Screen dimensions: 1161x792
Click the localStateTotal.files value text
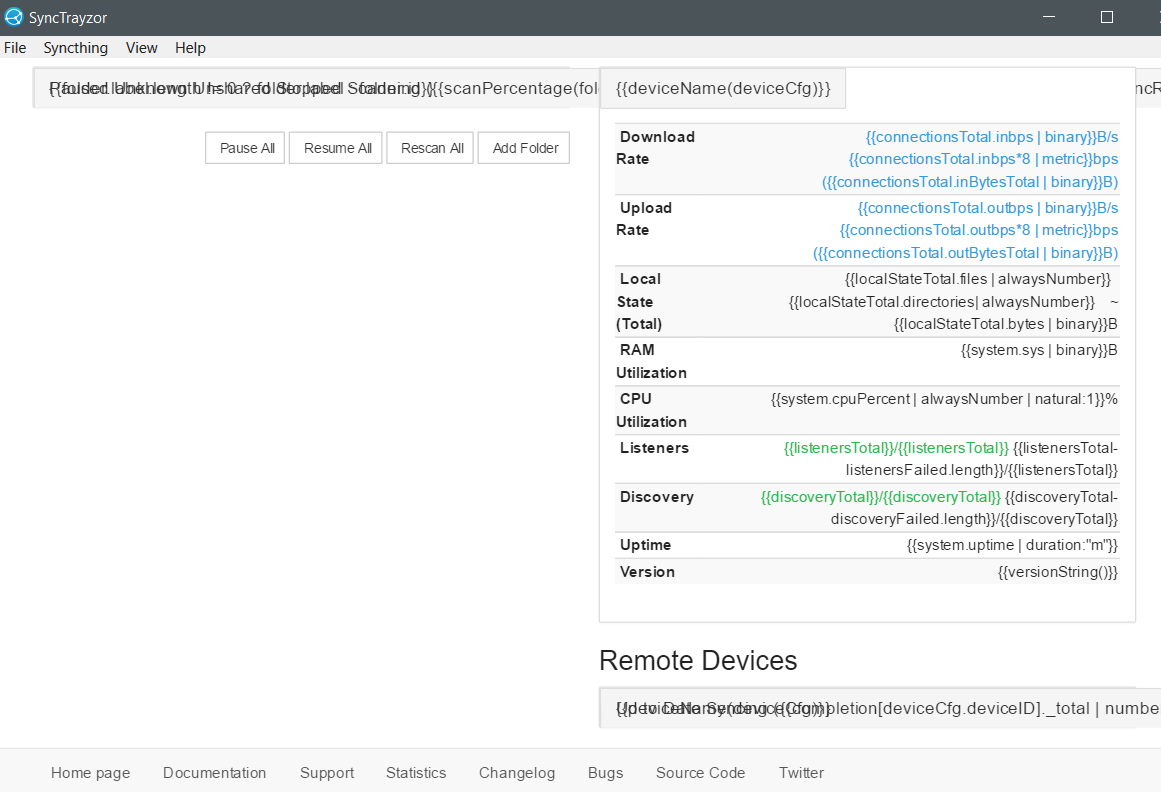978,279
